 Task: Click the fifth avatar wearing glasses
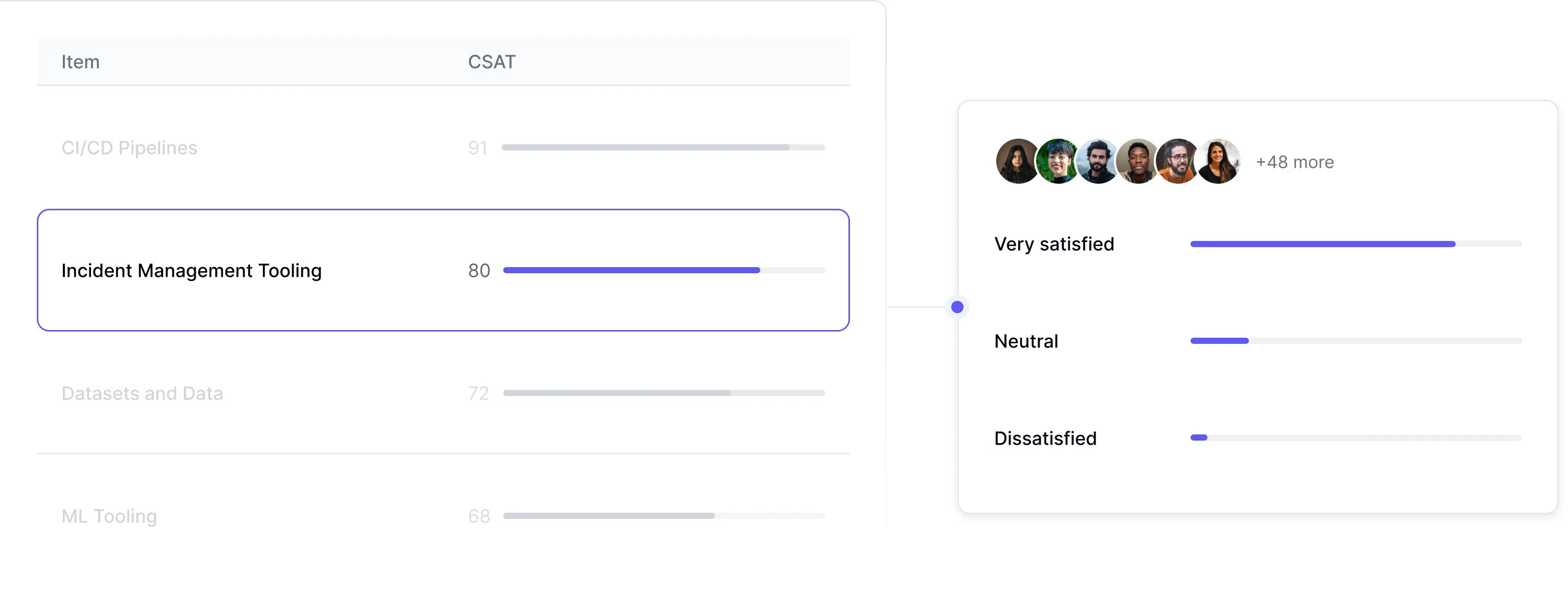[1177, 161]
